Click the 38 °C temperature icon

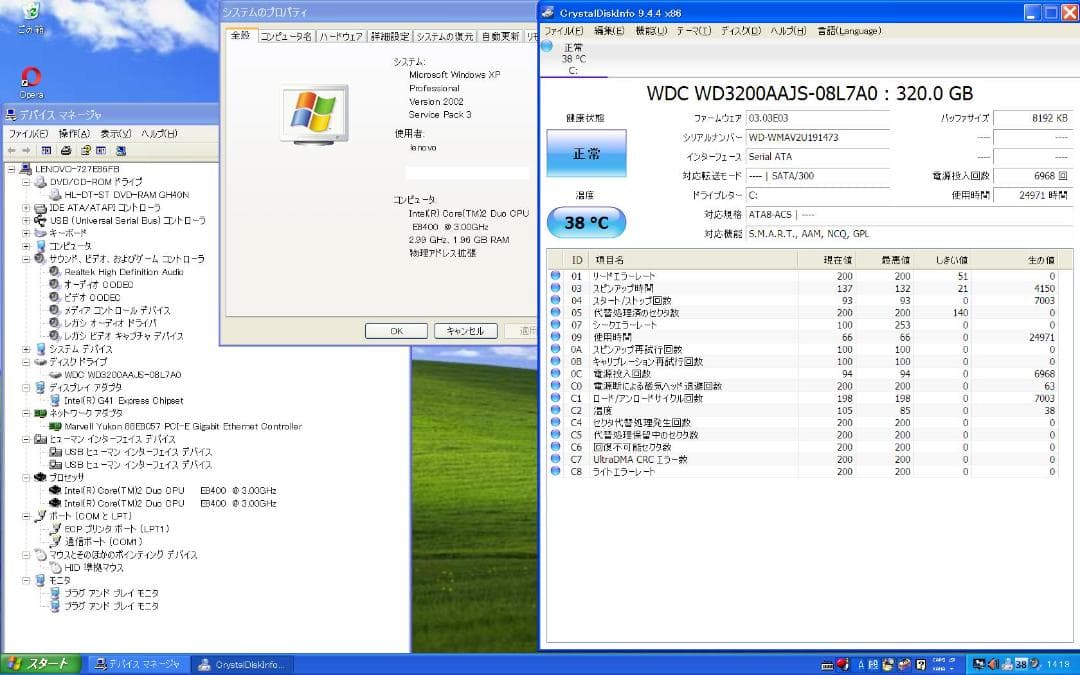click(586, 222)
